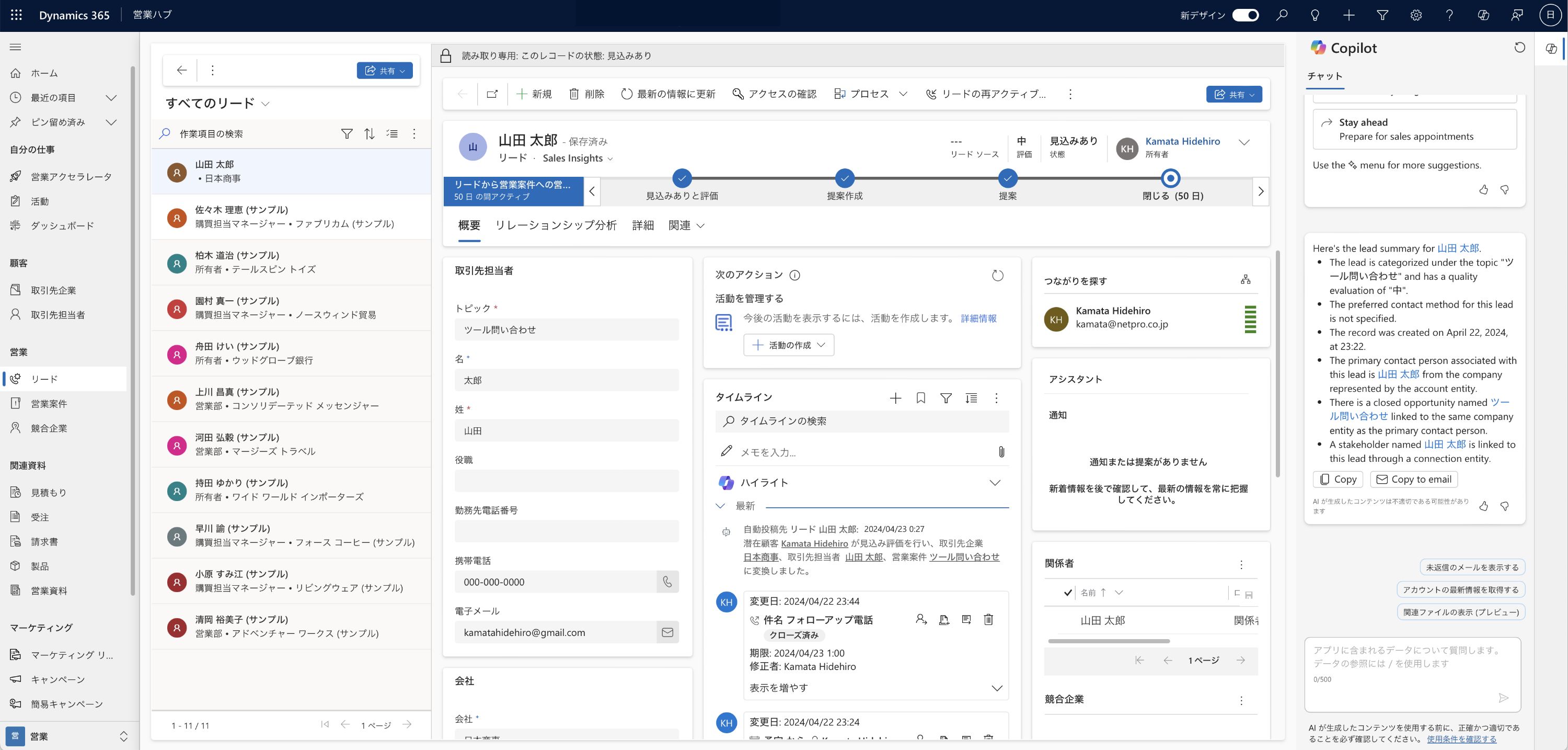Open settings gear in header
1568x750 pixels.
point(1416,15)
